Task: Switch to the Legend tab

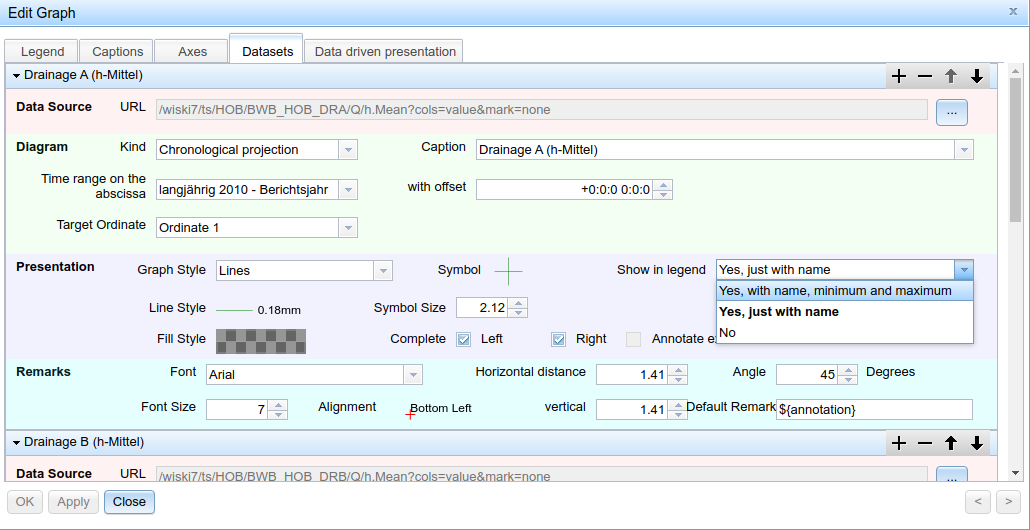Action: point(42,51)
